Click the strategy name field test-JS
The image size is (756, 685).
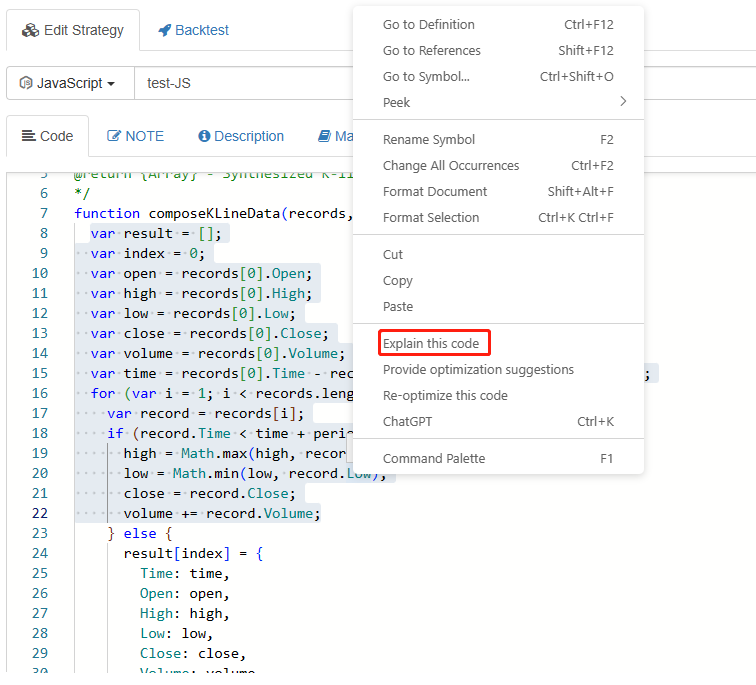[x=240, y=83]
